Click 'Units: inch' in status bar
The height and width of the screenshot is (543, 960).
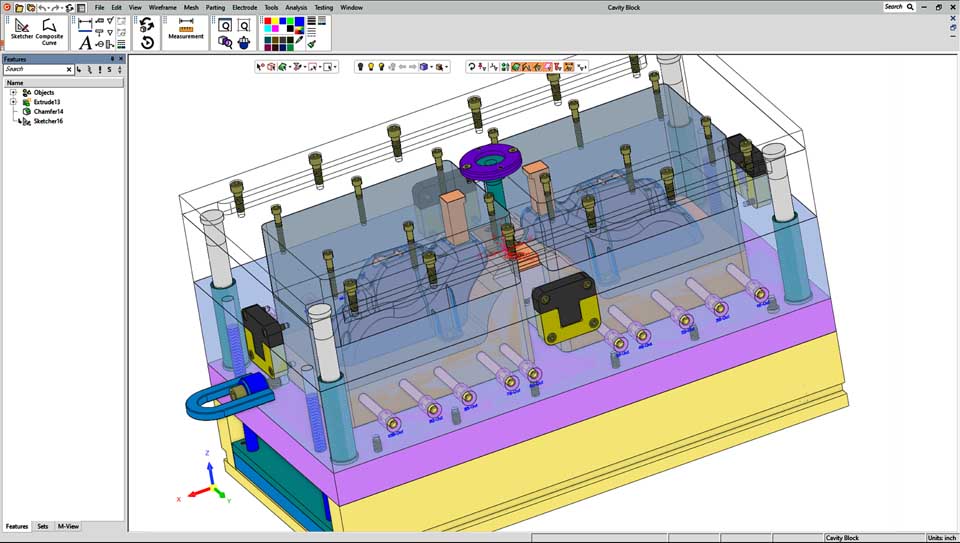[x=942, y=537]
